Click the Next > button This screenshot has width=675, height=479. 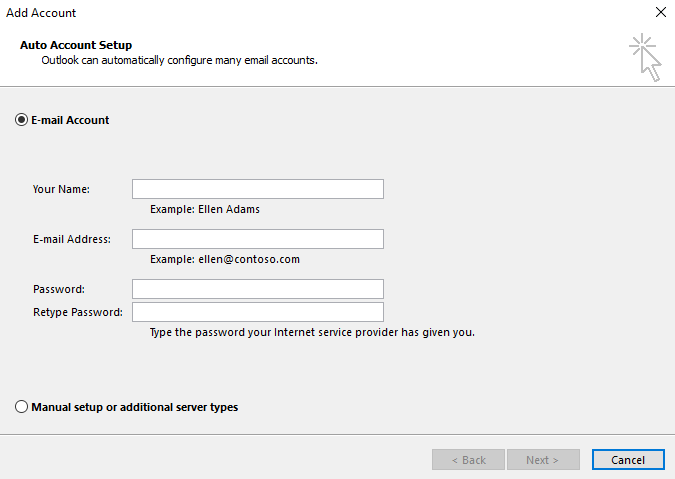(x=543, y=460)
